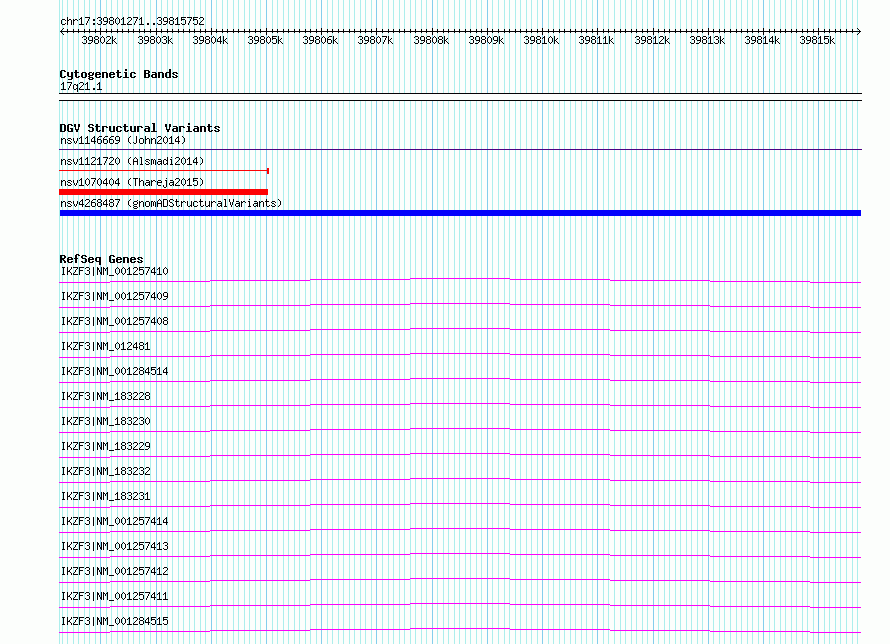Select the DGV Structural Variants track title
Viewport: 890px width, 644px height.
point(140,128)
